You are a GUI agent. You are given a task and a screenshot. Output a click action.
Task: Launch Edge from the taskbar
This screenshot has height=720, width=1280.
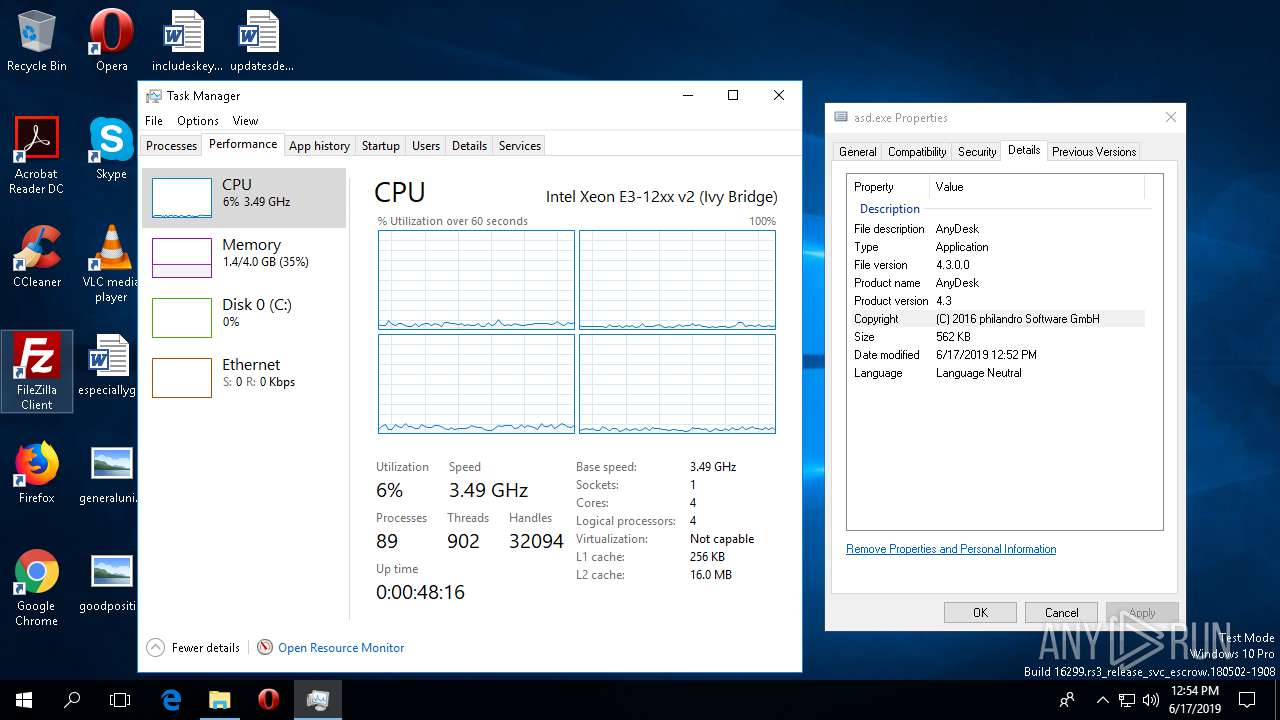[171, 700]
